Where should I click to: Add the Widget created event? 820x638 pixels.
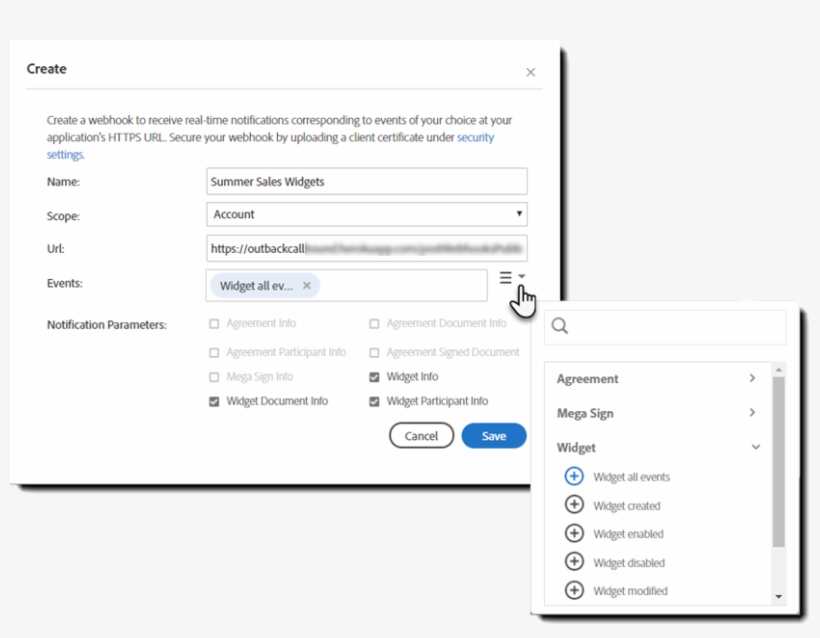pos(574,505)
